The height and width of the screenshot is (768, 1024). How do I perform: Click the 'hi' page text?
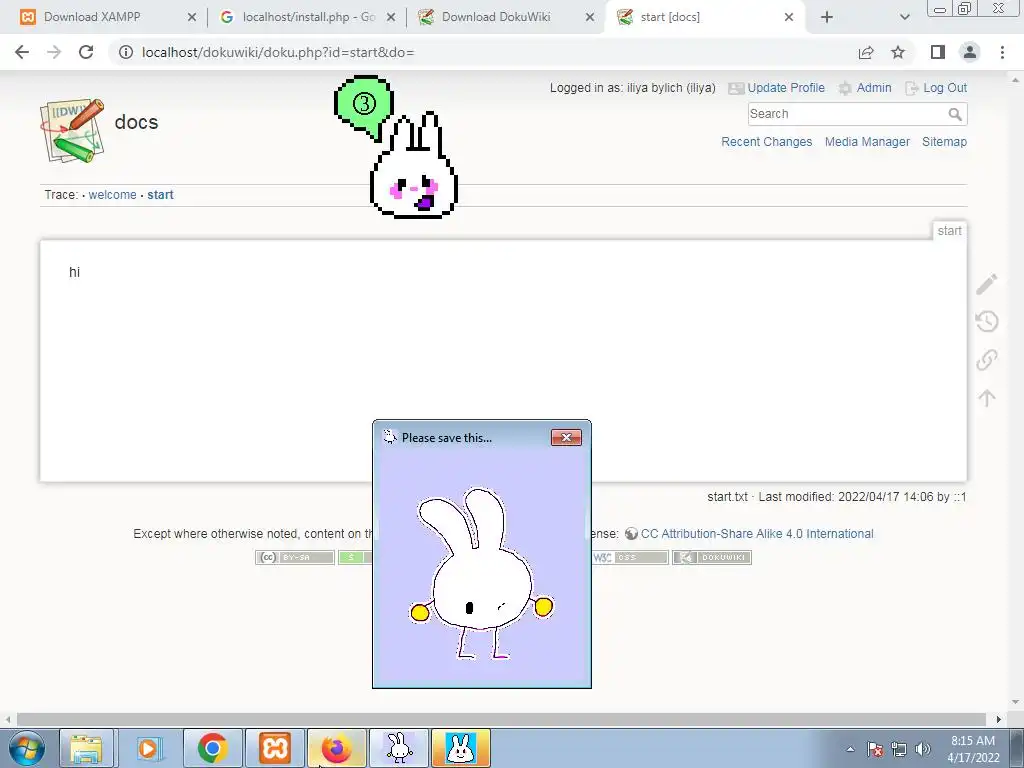tap(74, 272)
